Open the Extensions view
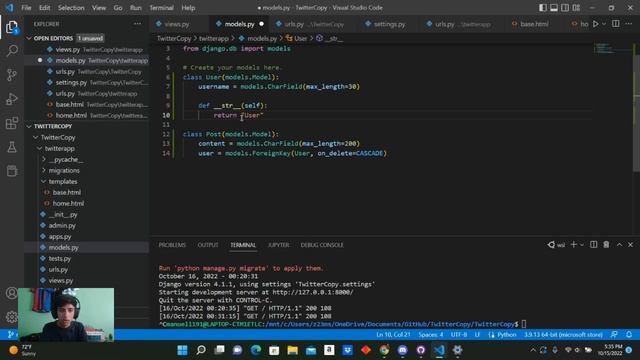The height and width of the screenshot is (360, 640). 12,123
